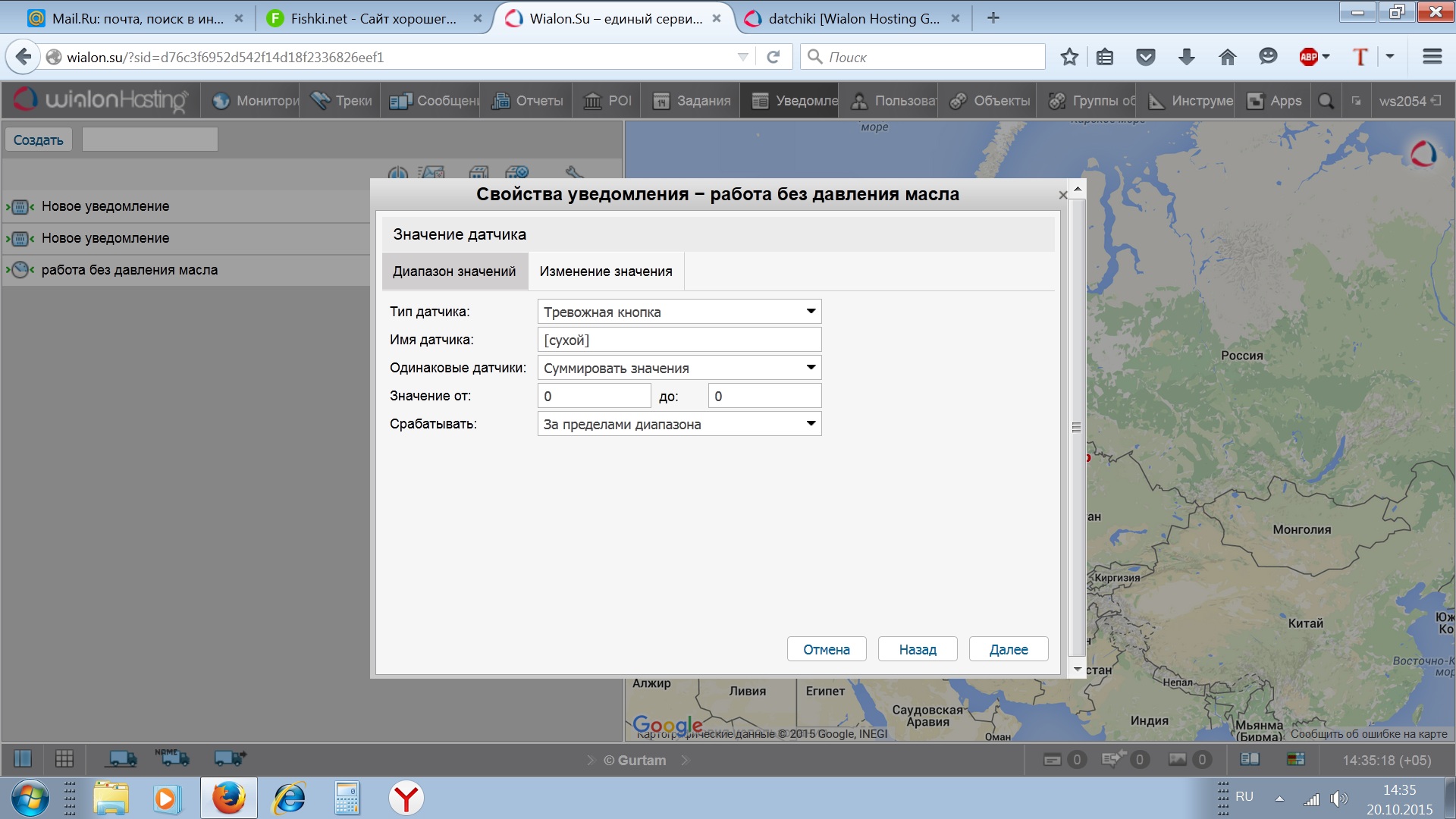
Task: Open the POI menu icon
Action: tap(592, 101)
